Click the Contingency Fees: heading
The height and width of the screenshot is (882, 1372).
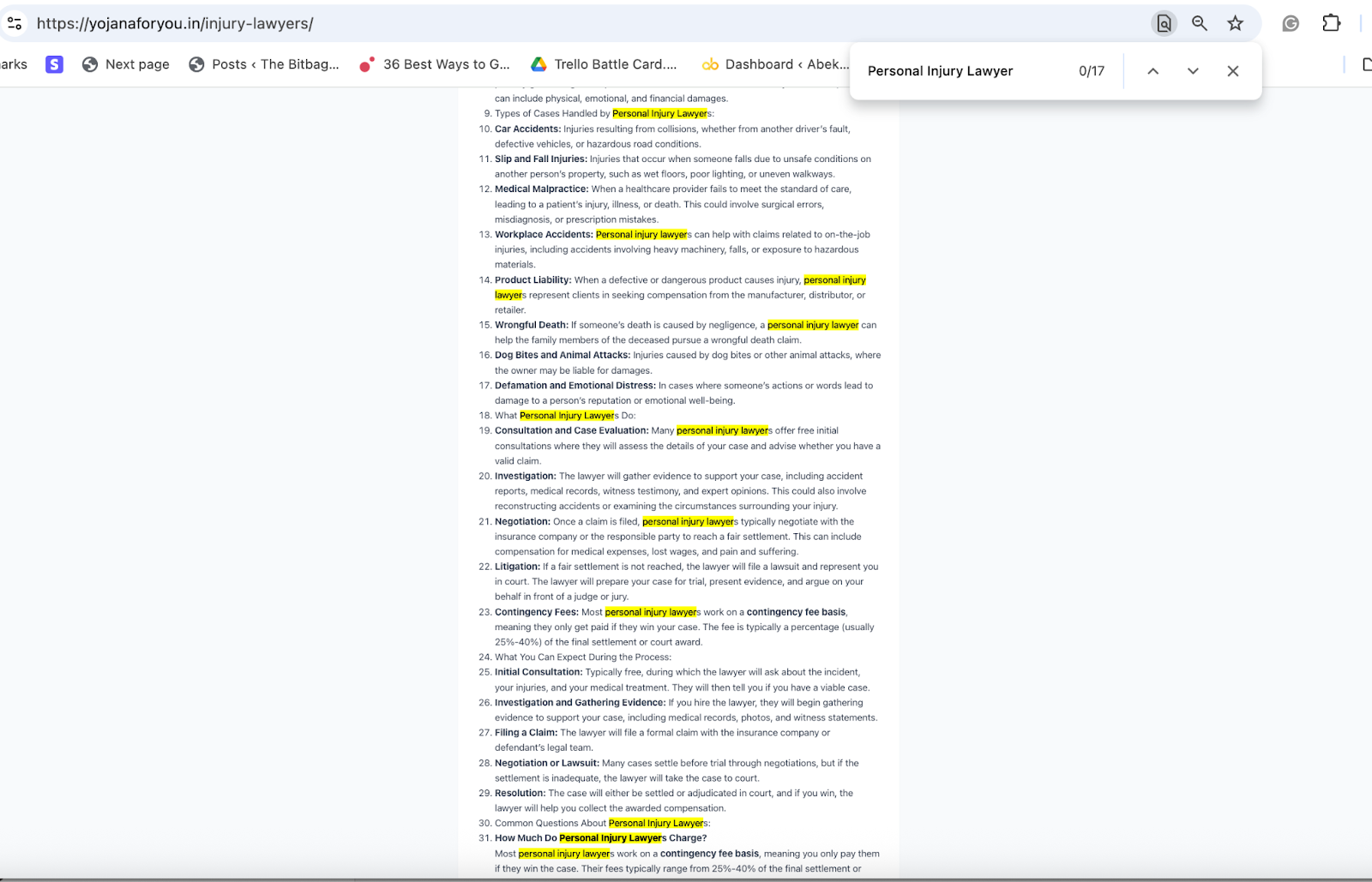click(x=537, y=612)
